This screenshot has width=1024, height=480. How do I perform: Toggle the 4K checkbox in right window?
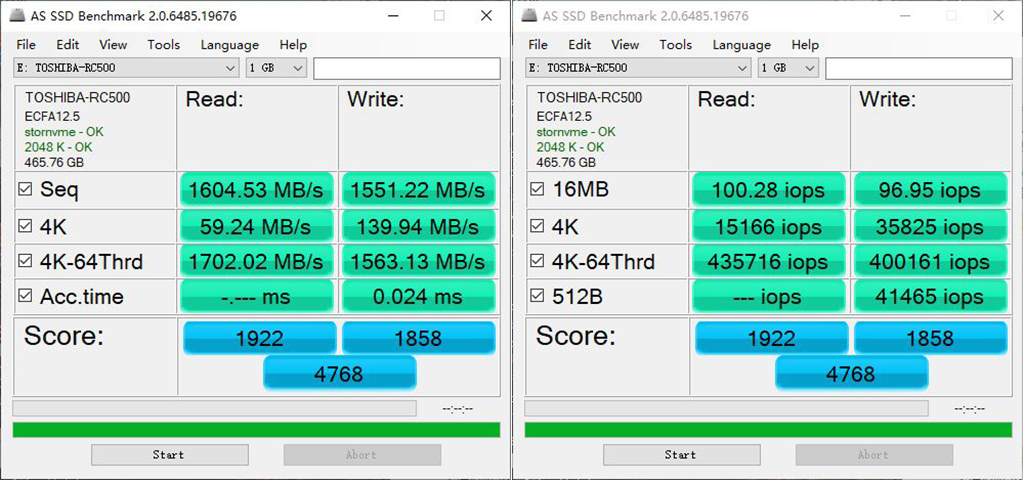click(x=537, y=226)
